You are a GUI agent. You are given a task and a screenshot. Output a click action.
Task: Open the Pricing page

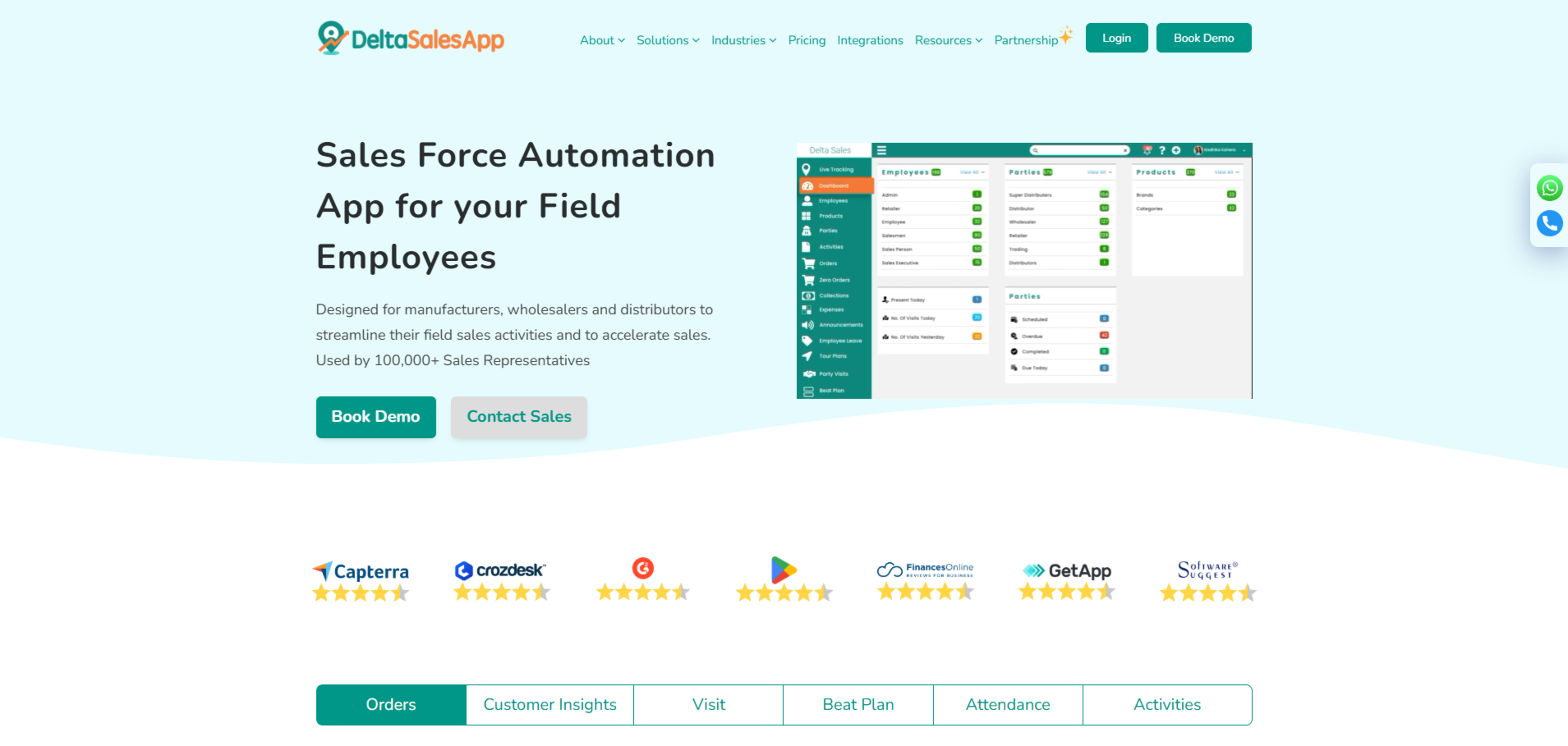(806, 40)
